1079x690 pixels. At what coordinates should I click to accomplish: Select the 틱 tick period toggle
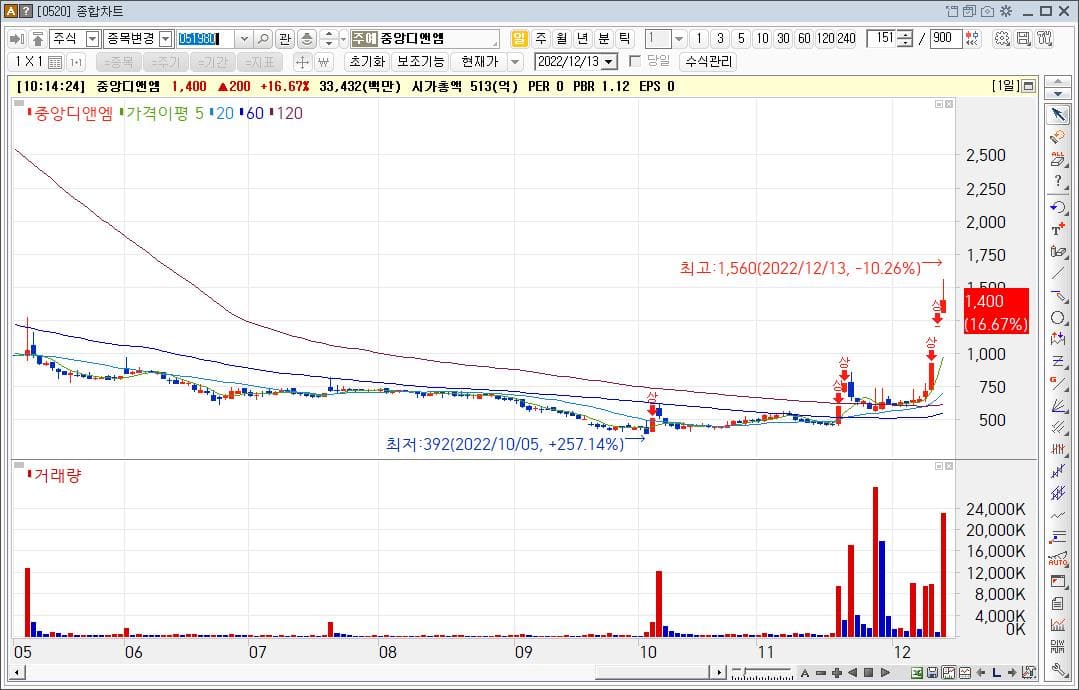(624, 39)
